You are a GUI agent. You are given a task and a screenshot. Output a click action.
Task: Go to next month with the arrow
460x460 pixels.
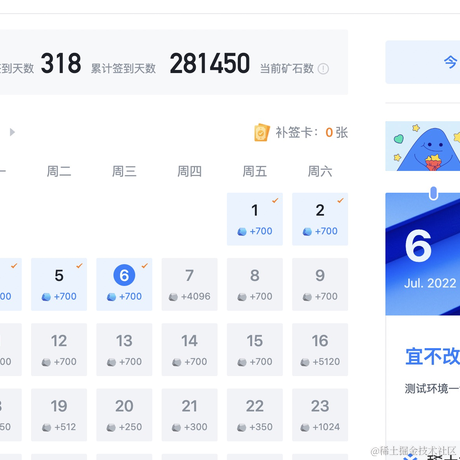(12, 132)
